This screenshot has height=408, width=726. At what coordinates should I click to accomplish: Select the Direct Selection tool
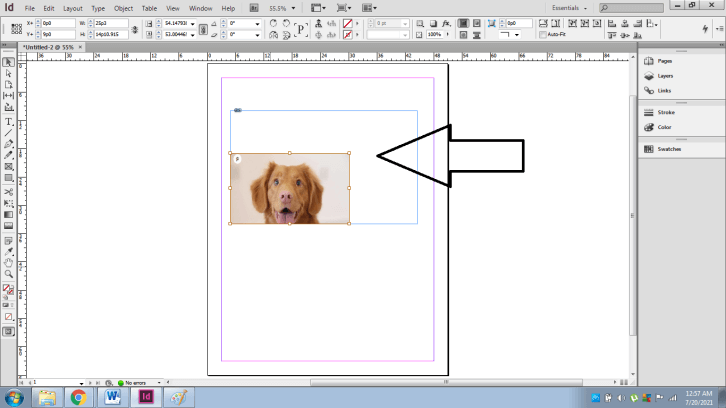coord(8,73)
